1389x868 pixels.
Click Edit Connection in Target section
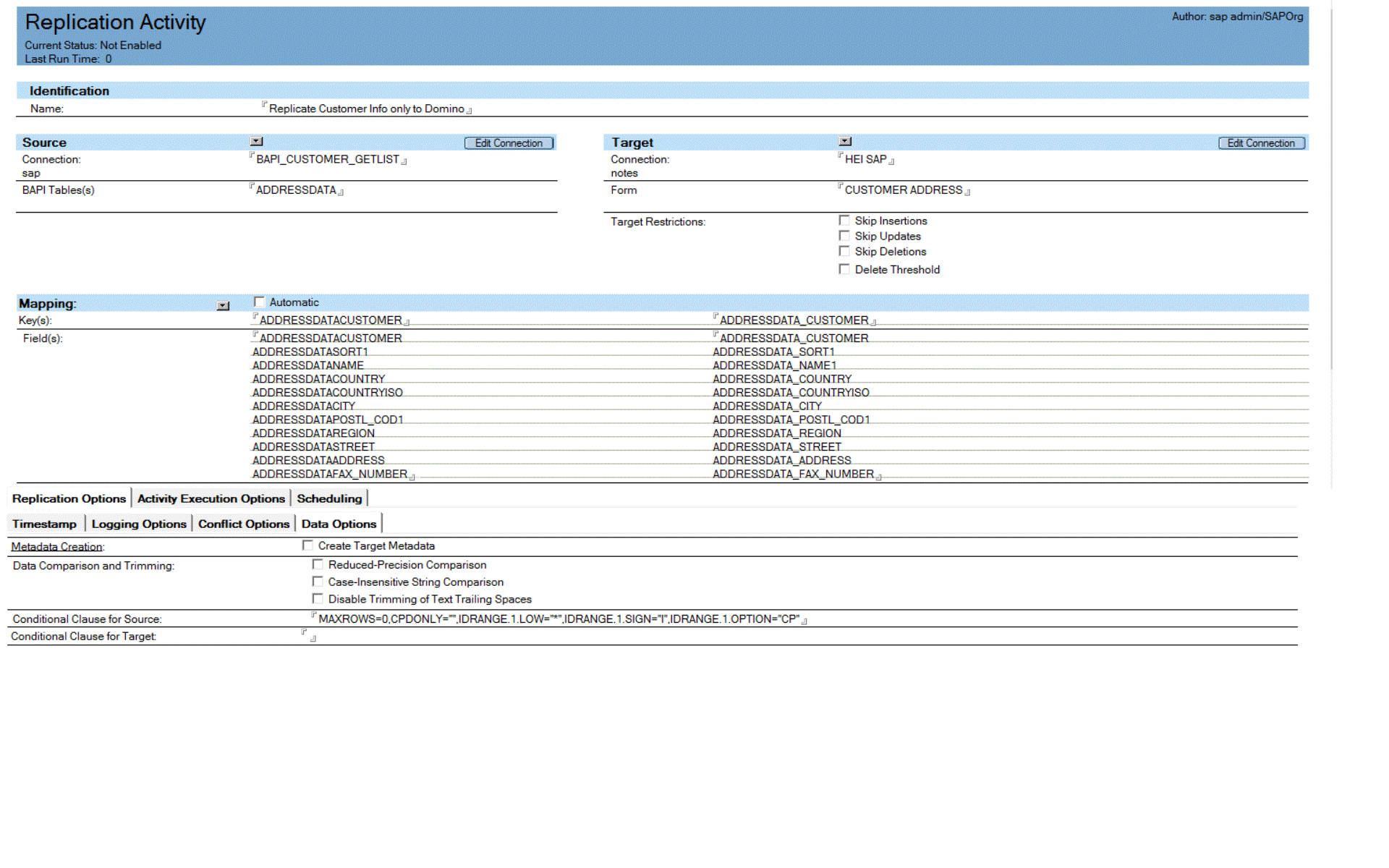pyautogui.click(x=1261, y=143)
